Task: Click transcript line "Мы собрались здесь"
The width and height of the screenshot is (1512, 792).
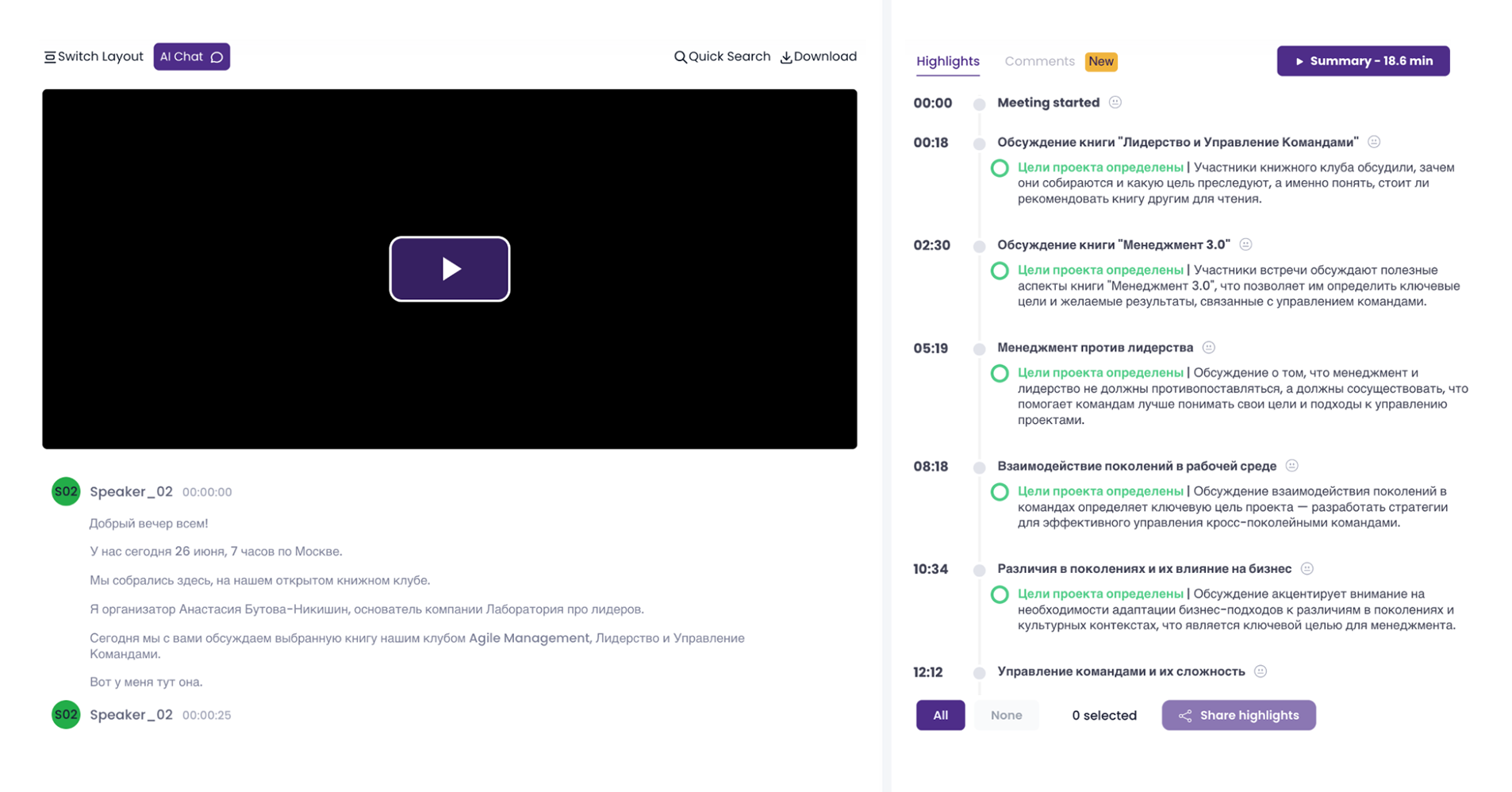Action: click(259, 580)
